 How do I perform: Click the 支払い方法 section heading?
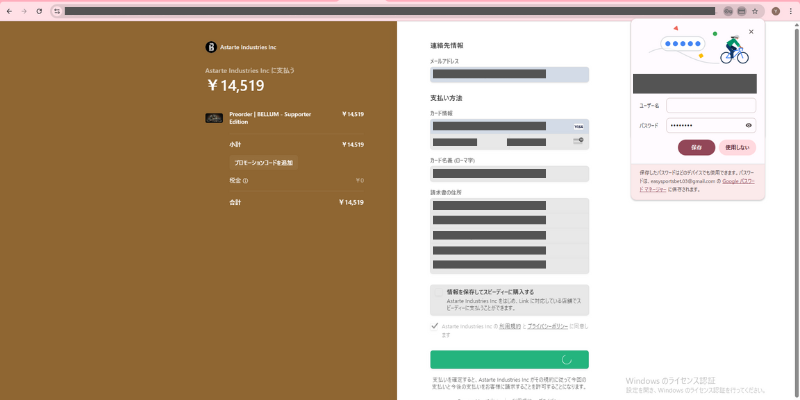446,98
